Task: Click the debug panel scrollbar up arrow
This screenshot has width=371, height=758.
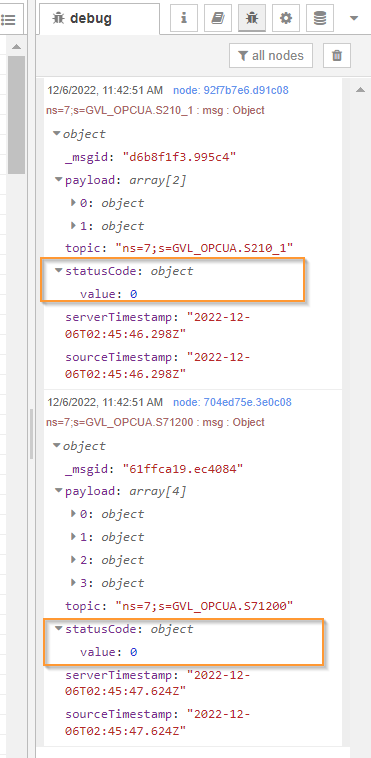Action: 360,90
